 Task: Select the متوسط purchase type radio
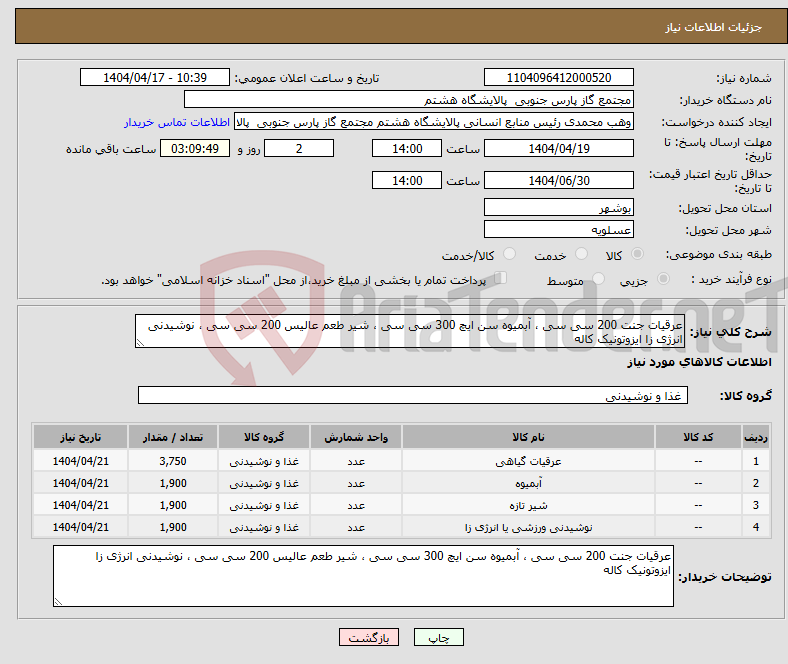(598, 278)
